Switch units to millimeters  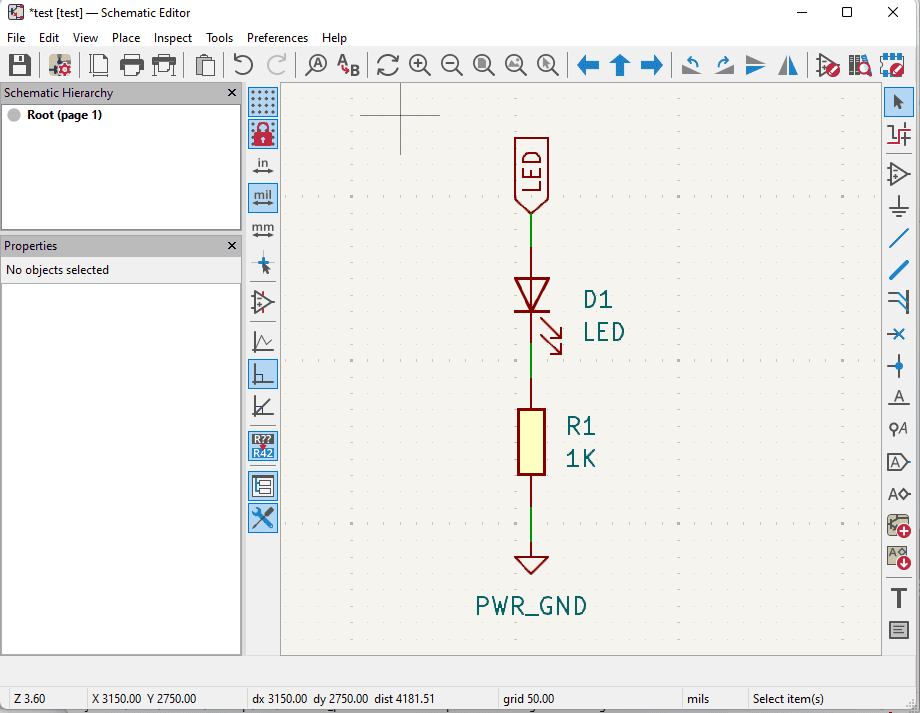(263, 230)
